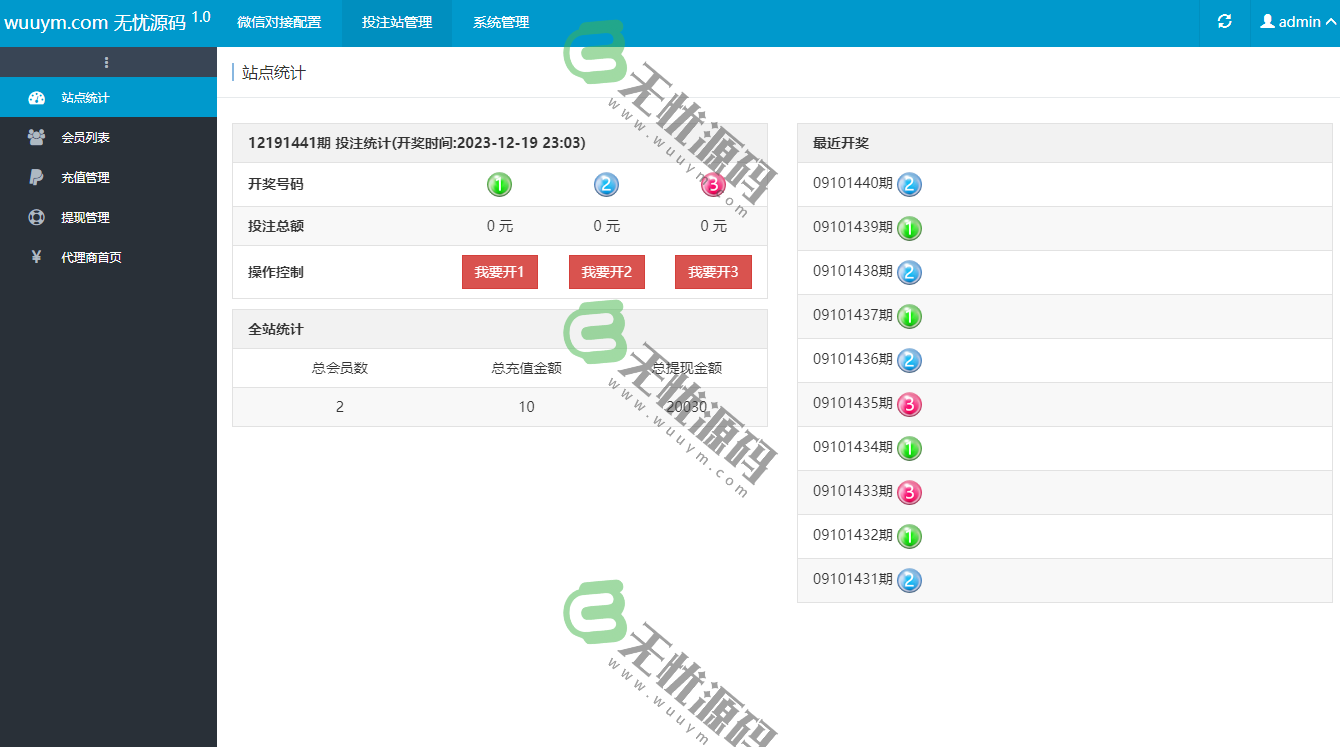Viewport: 1340px width, 747px height.
Task: Select the dashboard icon beside 站点统计
Action: tap(38, 97)
